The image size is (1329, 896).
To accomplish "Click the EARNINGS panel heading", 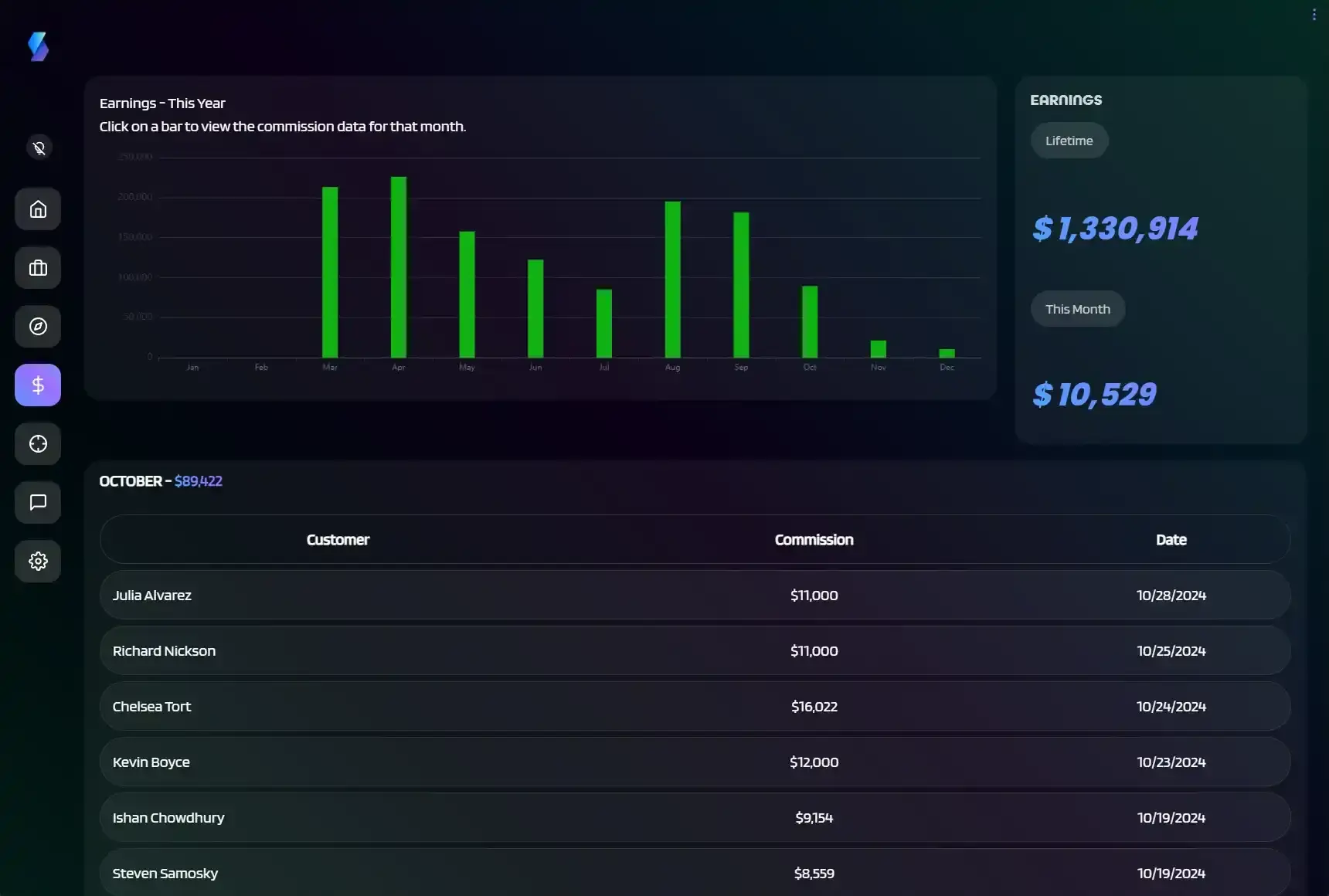I will (1066, 100).
